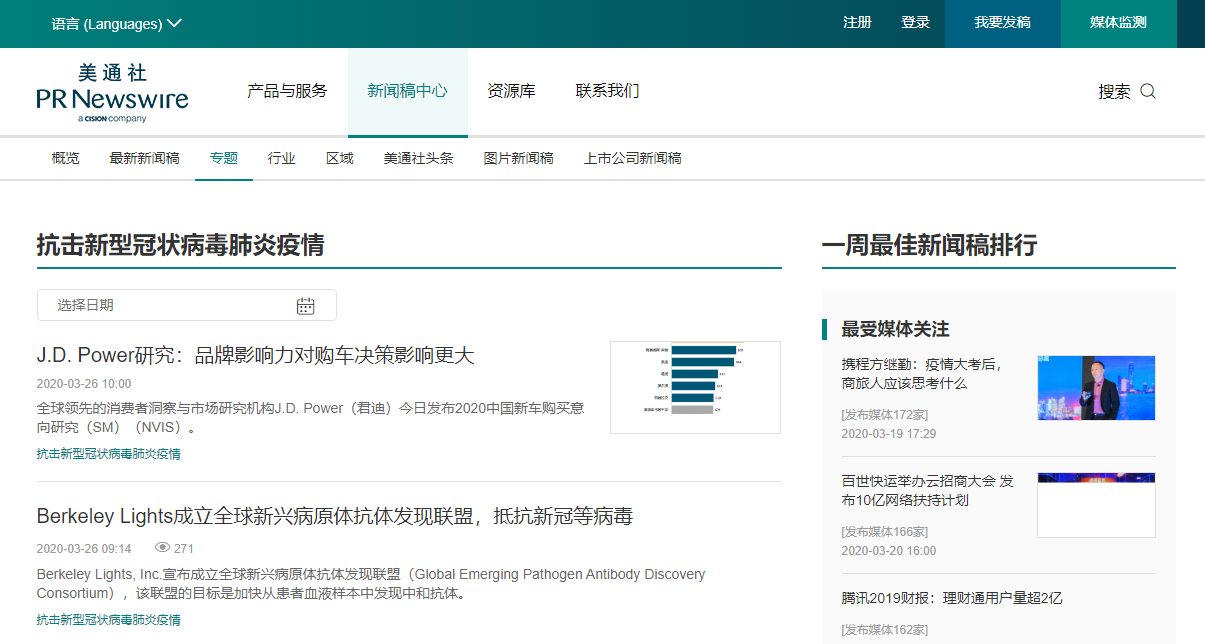Switch to the 最新新闻稿 tab
This screenshot has height=644, width=1205.
tap(145, 158)
